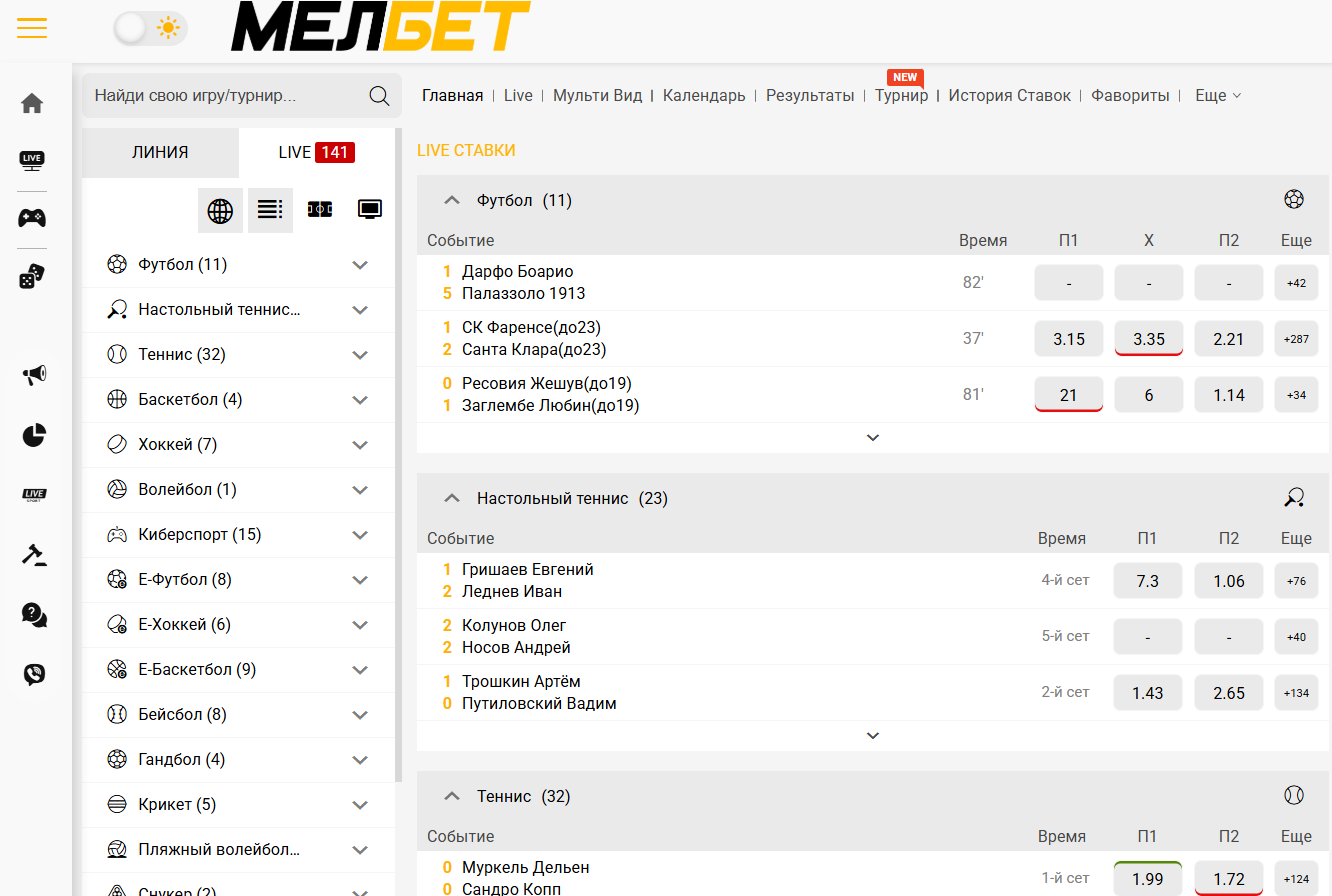Open the Live menu item
The height and width of the screenshot is (896, 1332).
[518, 96]
